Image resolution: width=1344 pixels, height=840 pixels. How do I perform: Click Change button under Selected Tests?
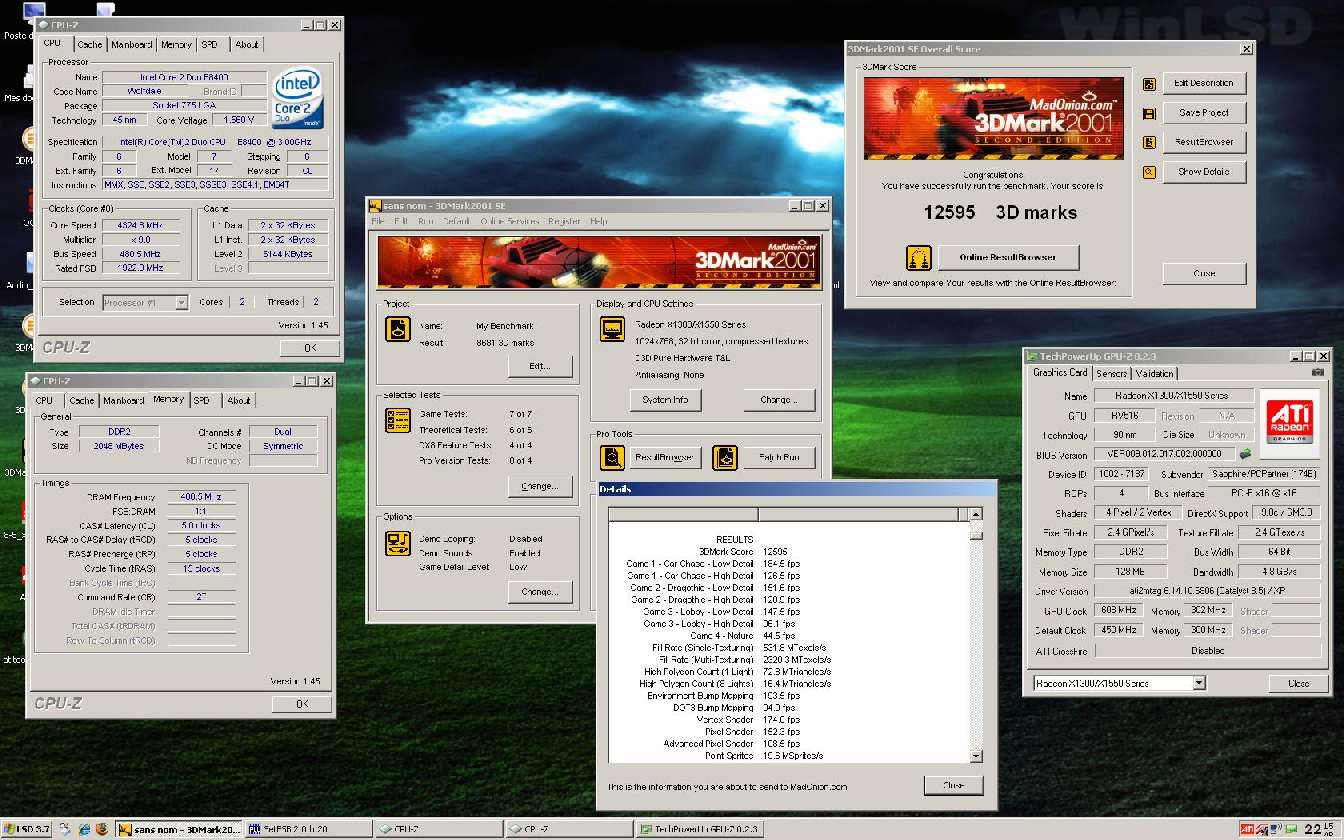[x=540, y=486]
